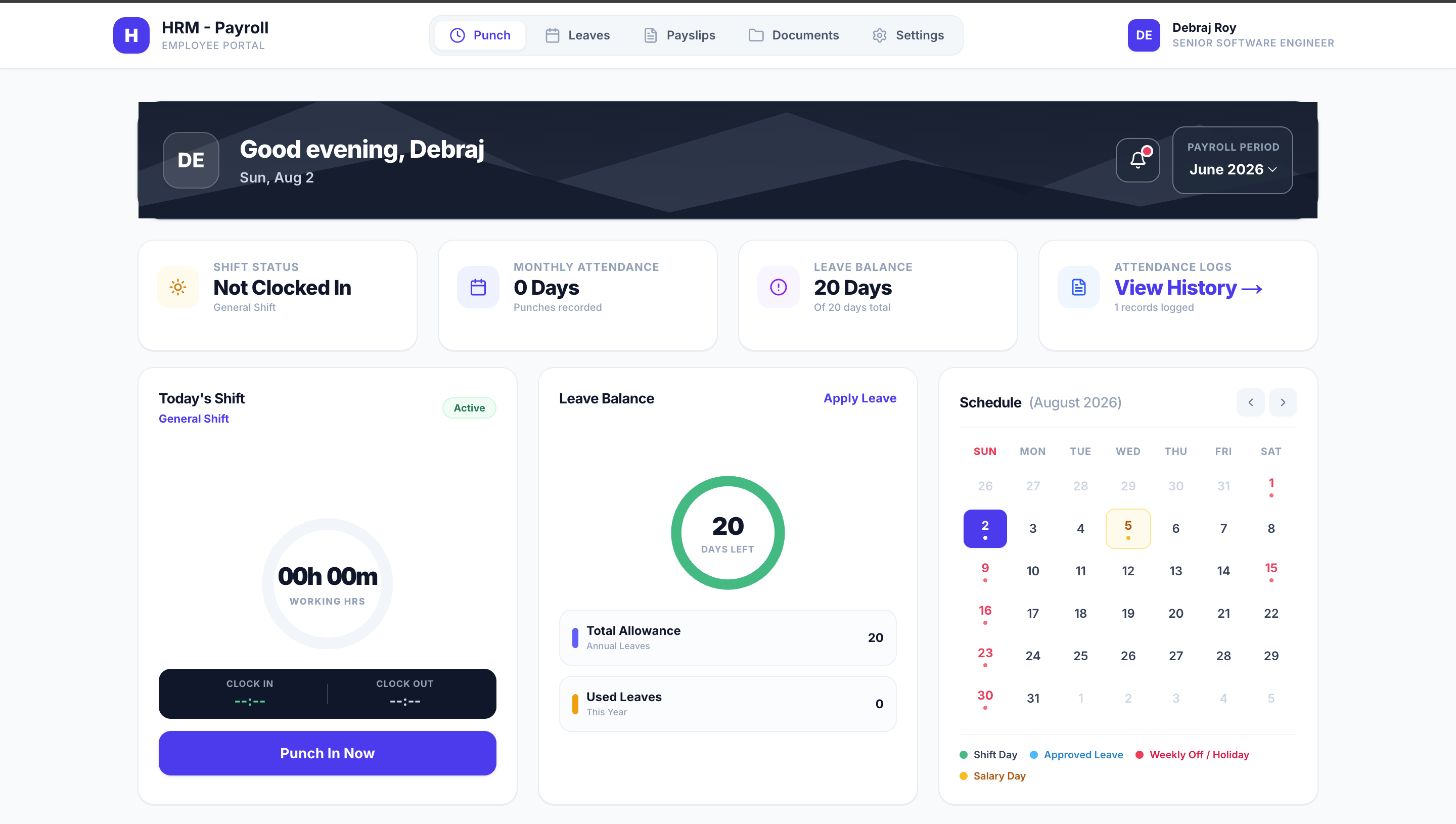Click the Debraj Roy profile name
The image size is (1456, 824).
[1204, 27]
